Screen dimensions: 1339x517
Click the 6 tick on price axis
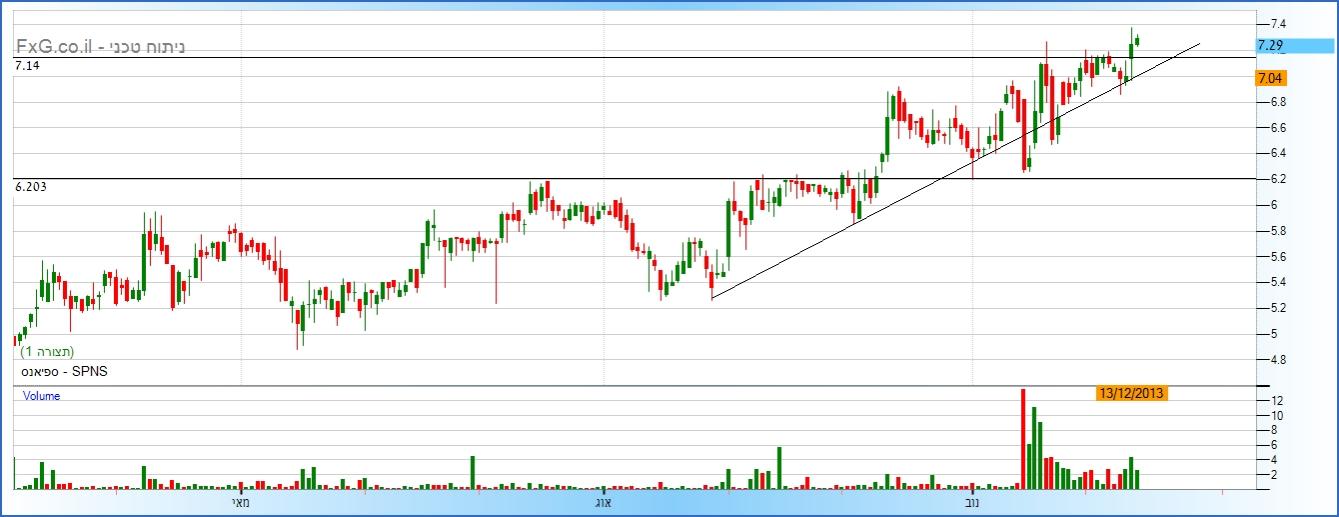pos(1273,205)
